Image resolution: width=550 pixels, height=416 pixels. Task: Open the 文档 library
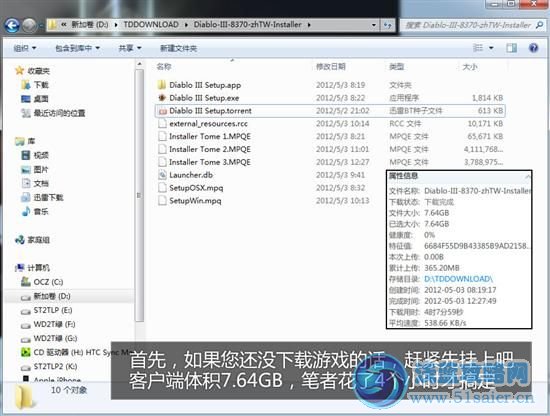click(x=41, y=183)
